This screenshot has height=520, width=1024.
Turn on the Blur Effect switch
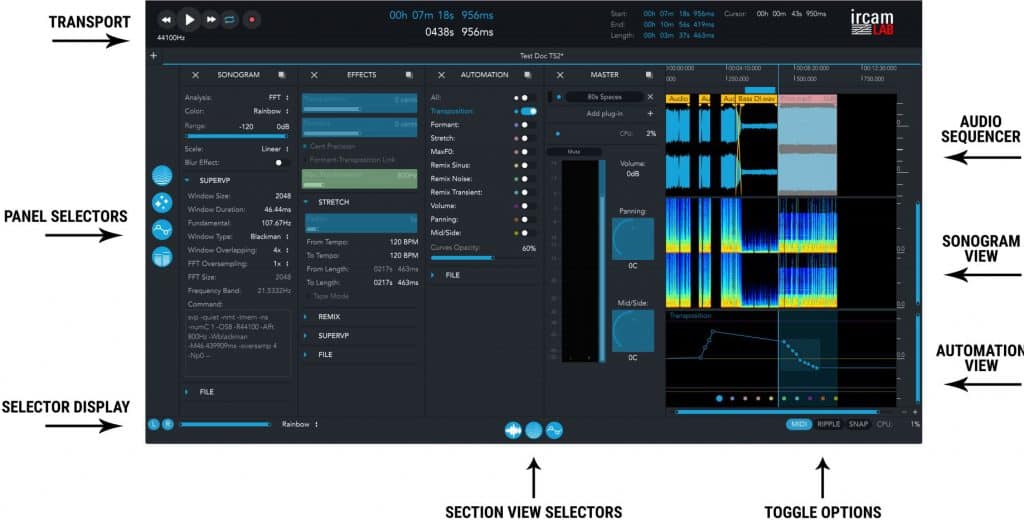point(283,163)
